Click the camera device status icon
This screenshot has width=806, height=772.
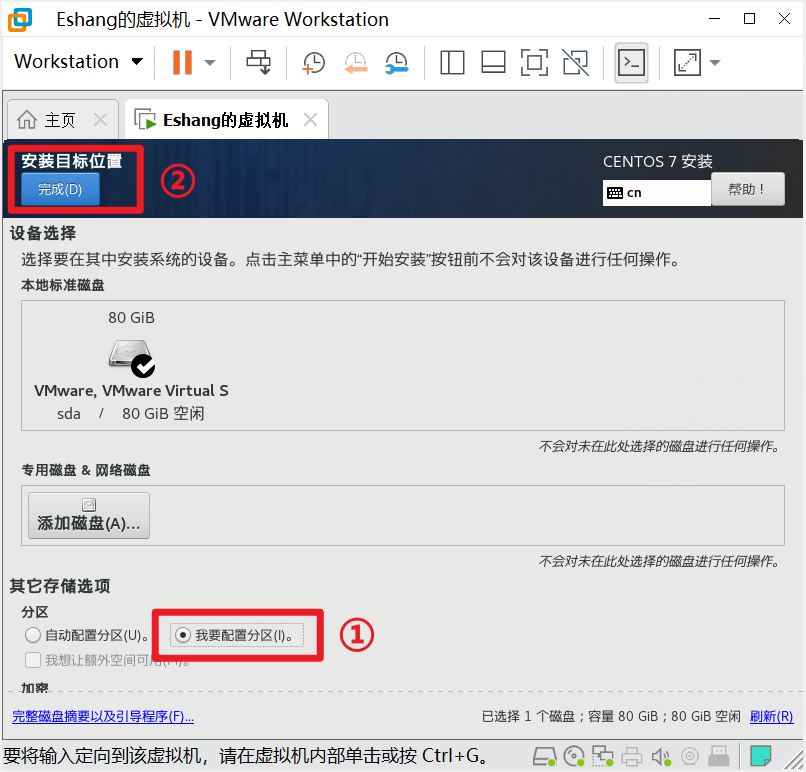pyautogui.click(x=689, y=757)
